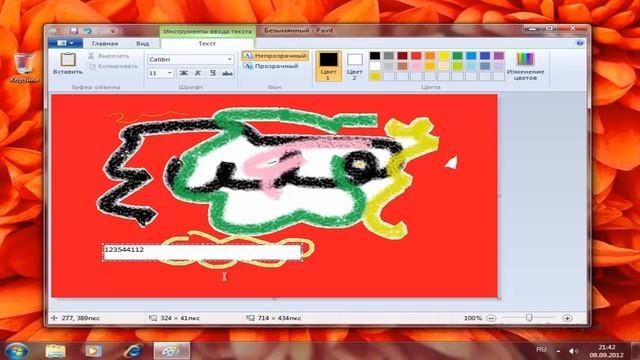This screenshot has height=360, width=640.
Task: Select Прозрачный transparent background option
Action: [x=271, y=66]
